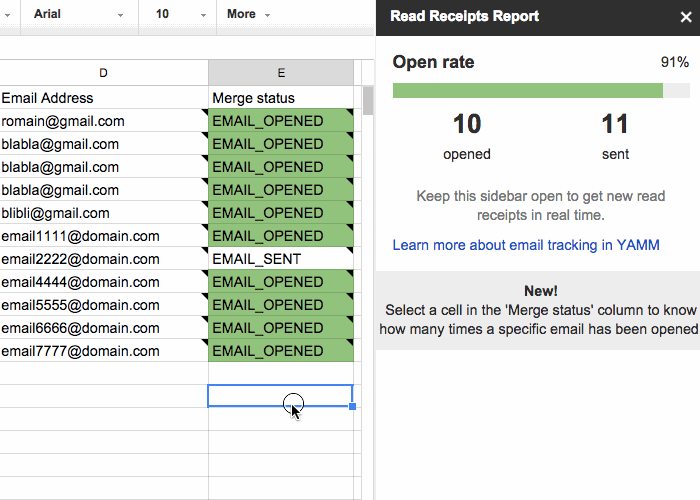The image size is (700, 500).
Task: Select EMAIL_OPENED status for email7777@domain.com
Action: coord(280,351)
